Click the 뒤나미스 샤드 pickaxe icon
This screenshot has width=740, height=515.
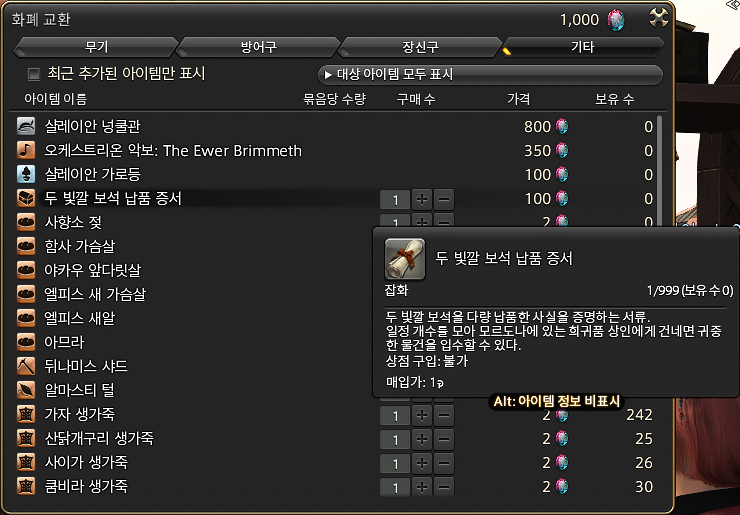(26, 366)
